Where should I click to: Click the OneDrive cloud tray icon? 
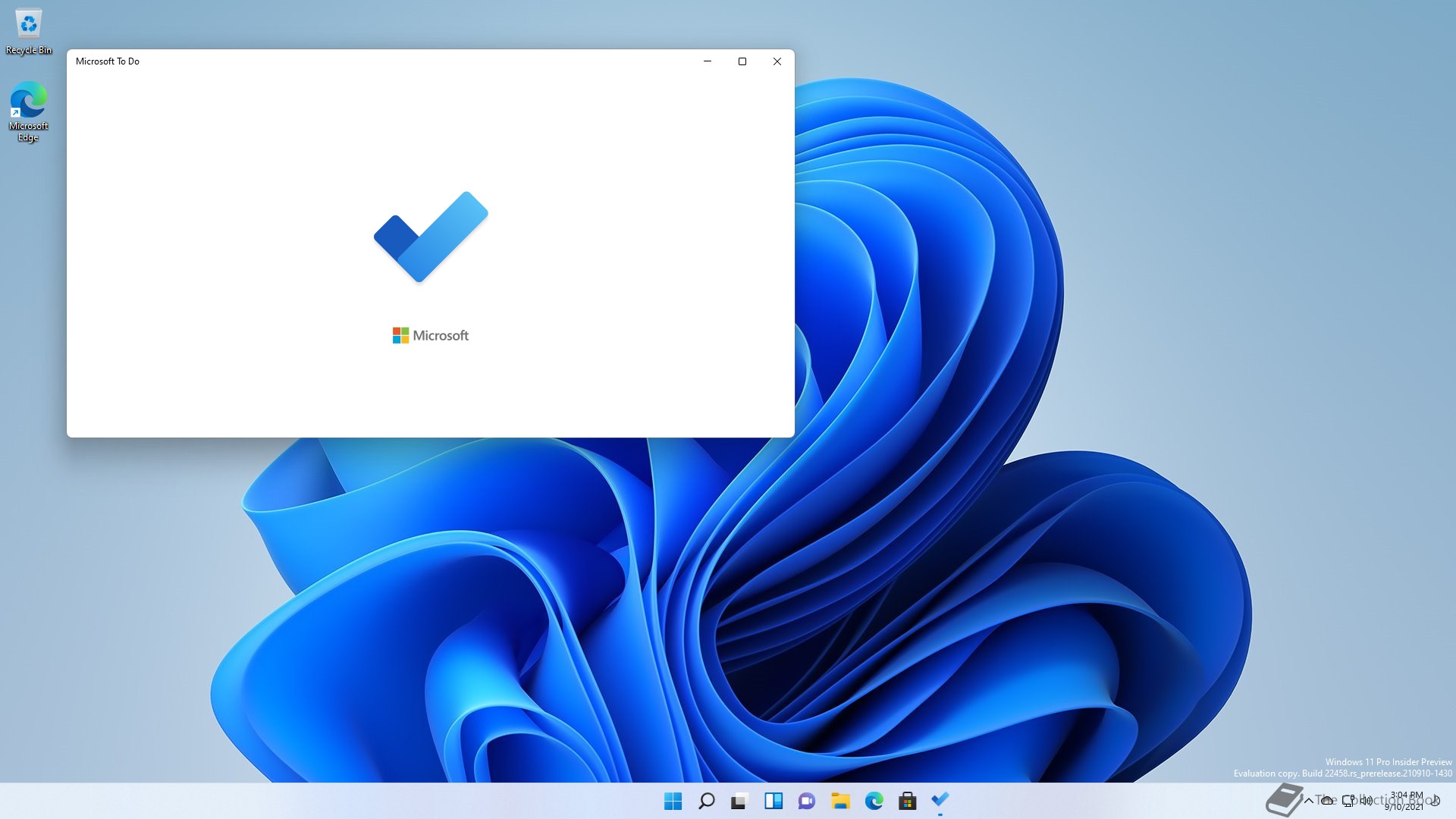click(x=1327, y=801)
